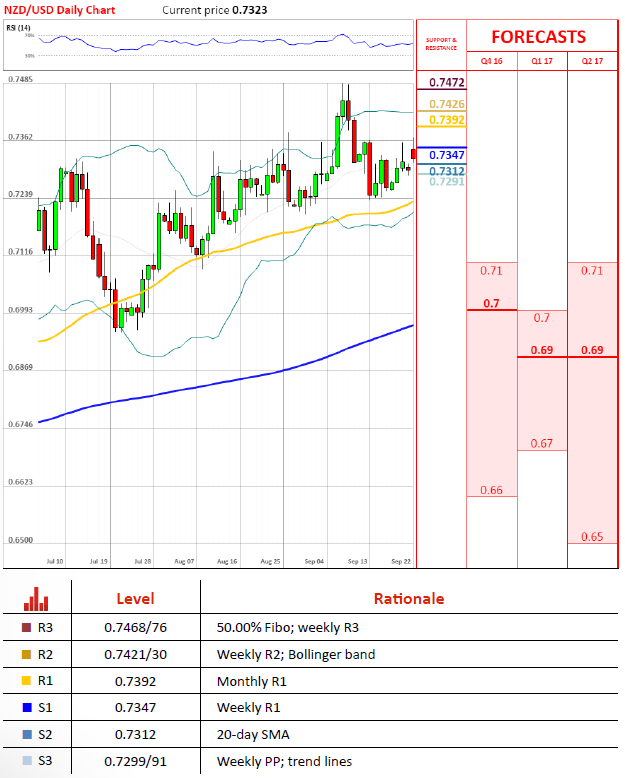
Task: Click the 0.7426 resistance level label
Action: tap(447, 104)
